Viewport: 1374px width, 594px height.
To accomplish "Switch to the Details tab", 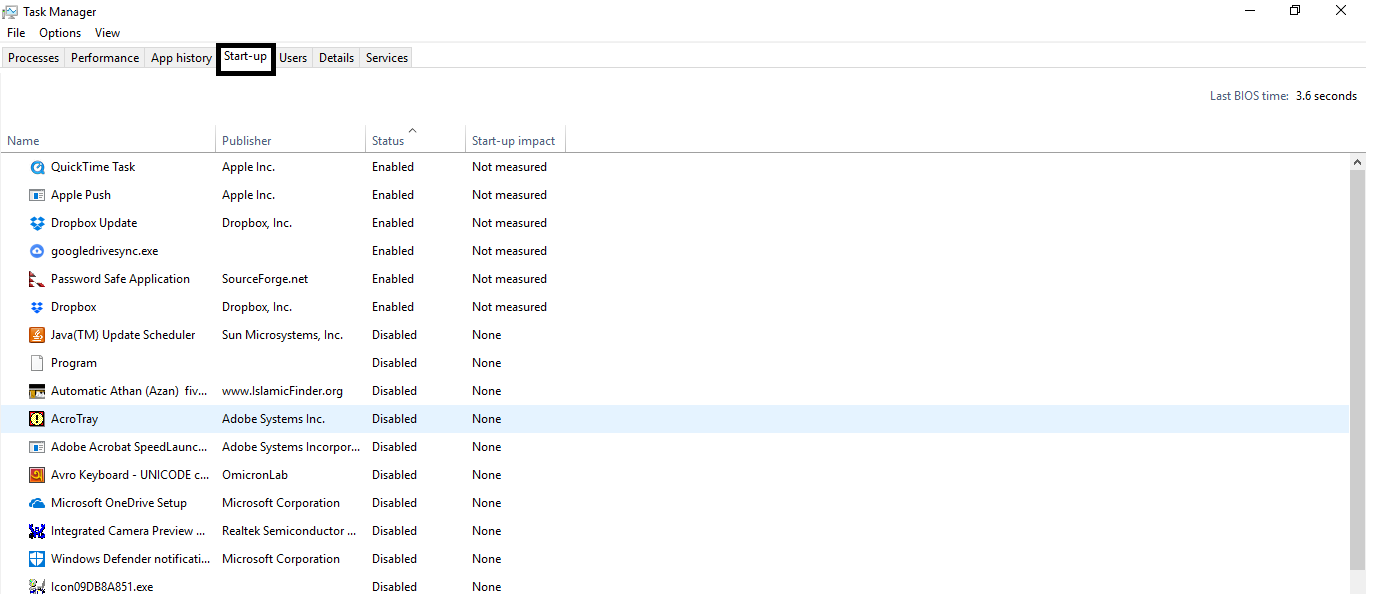I will 336,58.
